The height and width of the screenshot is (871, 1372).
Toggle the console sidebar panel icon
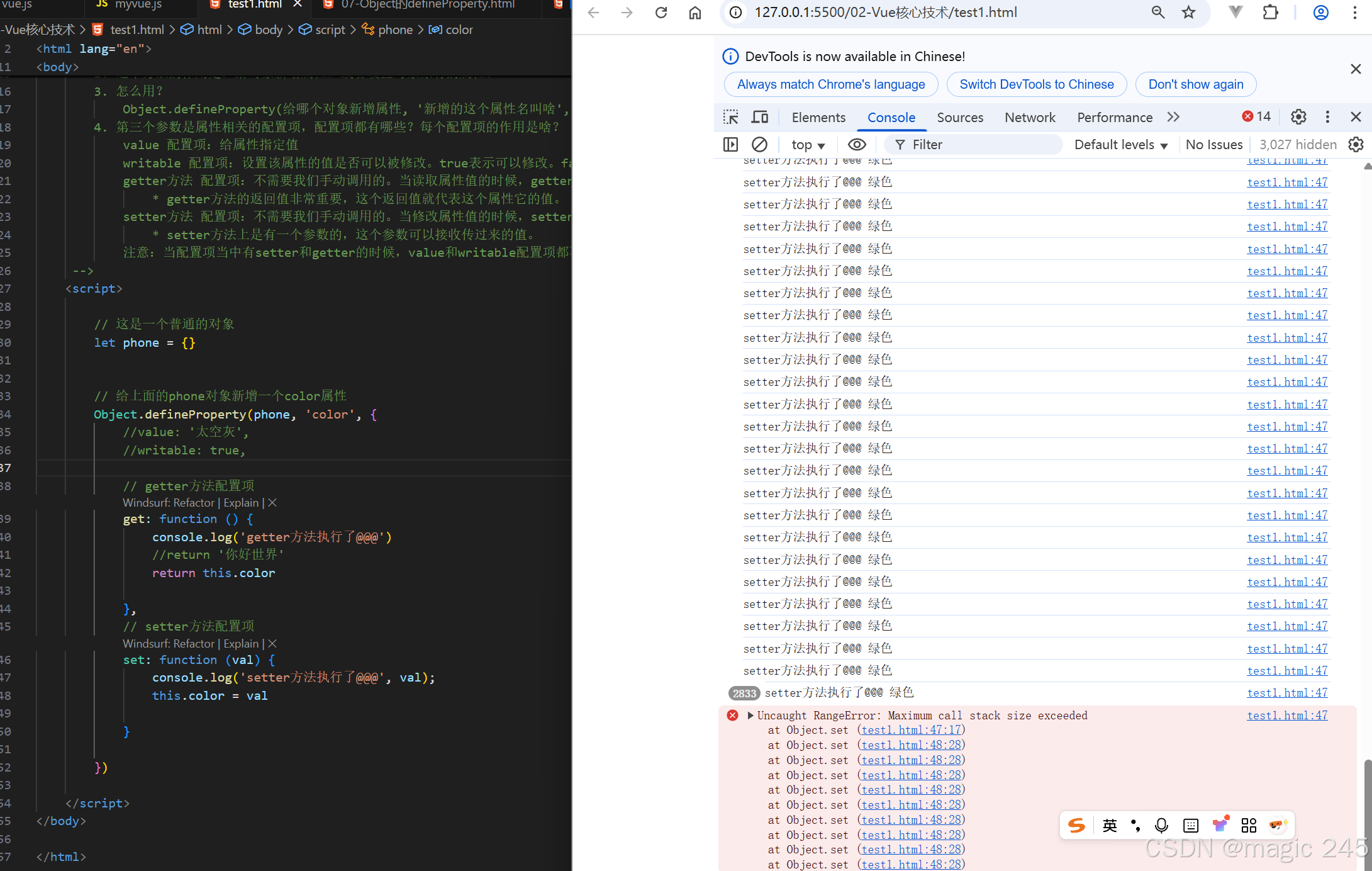(x=730, y=145)
